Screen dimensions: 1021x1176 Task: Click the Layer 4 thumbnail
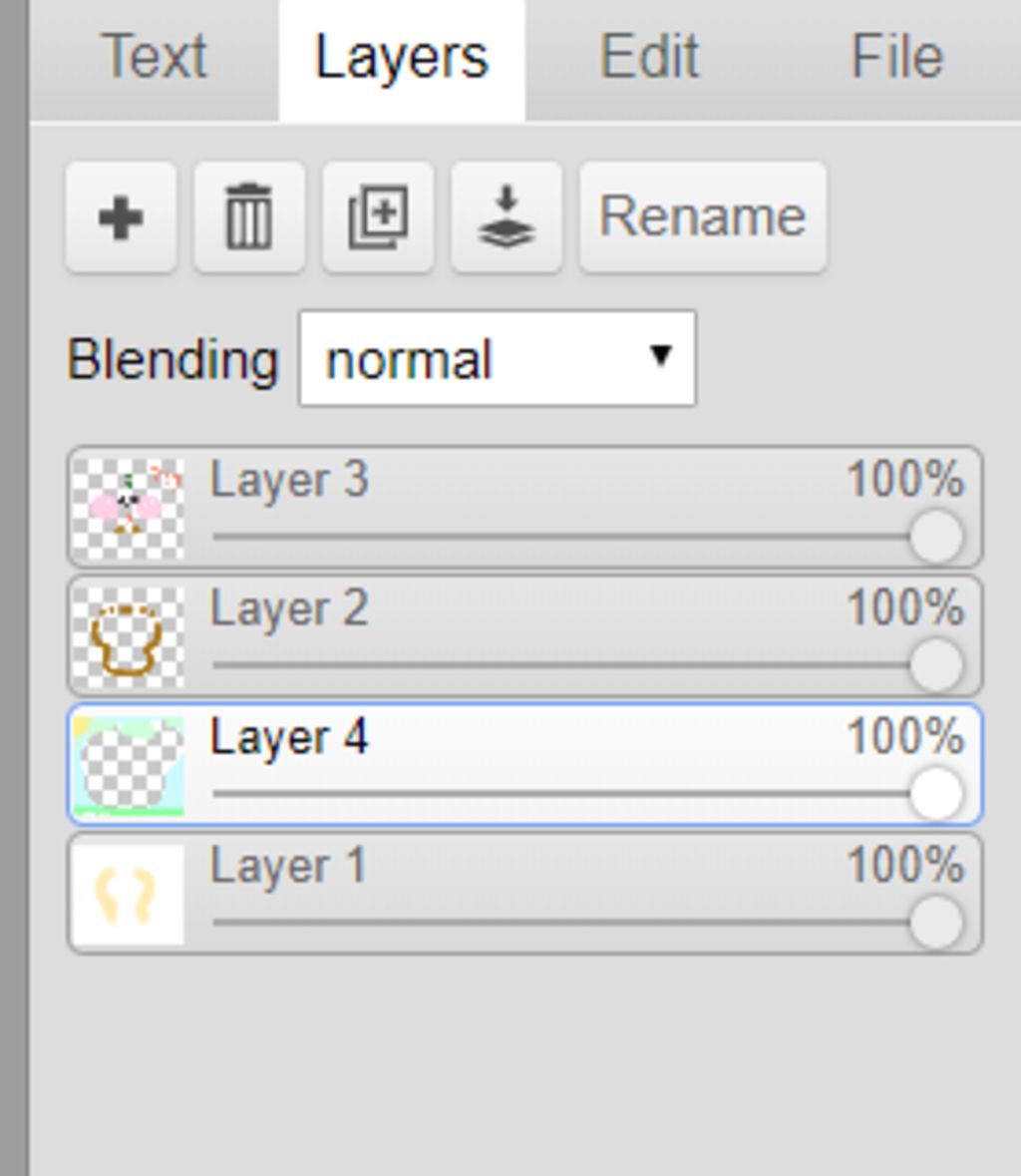click(129, 766)
